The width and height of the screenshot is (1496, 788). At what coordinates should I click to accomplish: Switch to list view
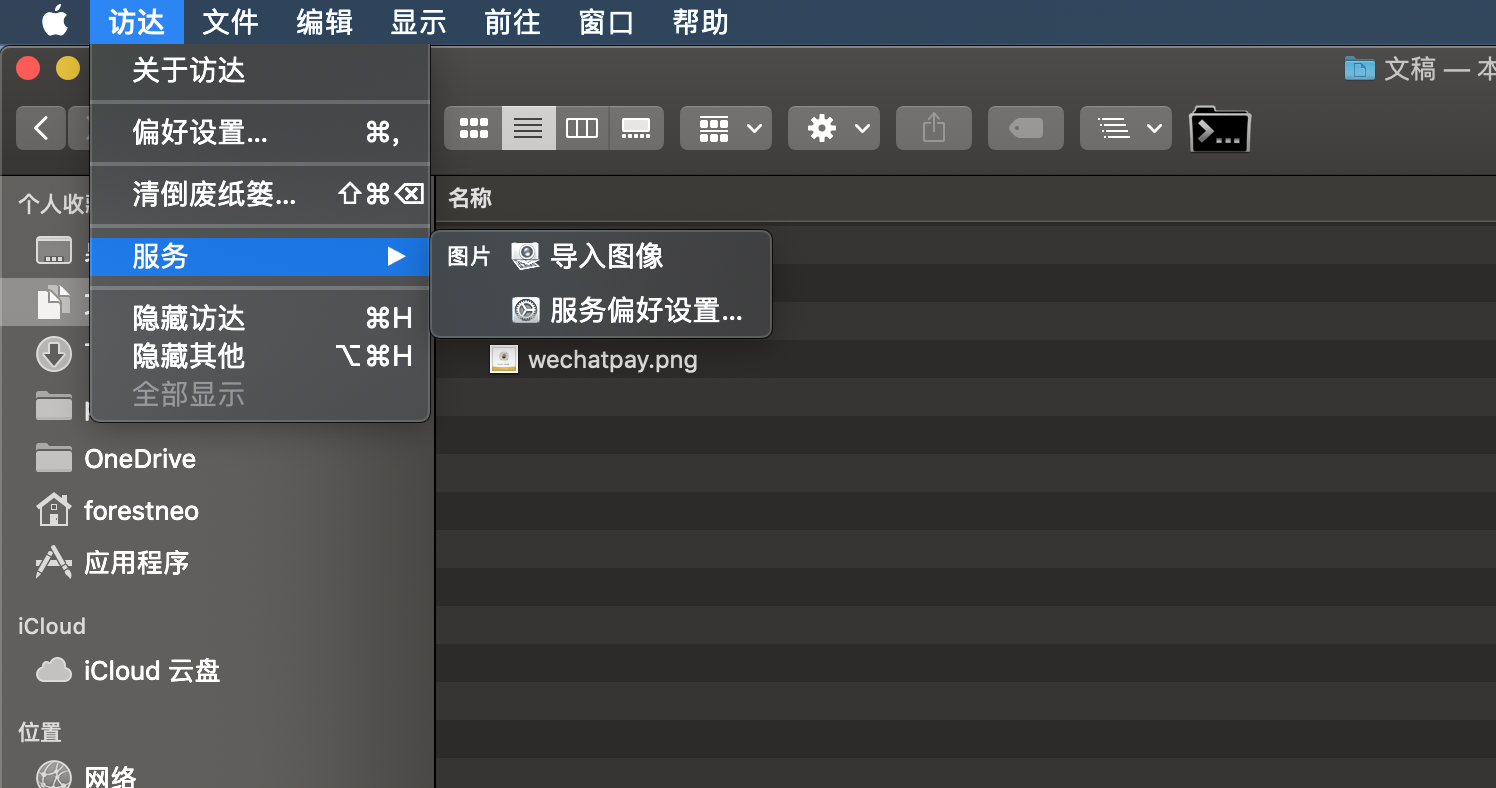click(x=528, y=128)
